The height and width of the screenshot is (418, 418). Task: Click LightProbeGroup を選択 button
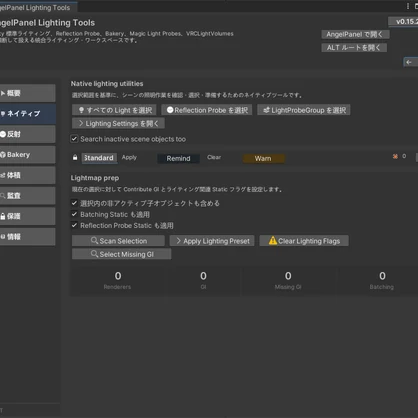304,110
